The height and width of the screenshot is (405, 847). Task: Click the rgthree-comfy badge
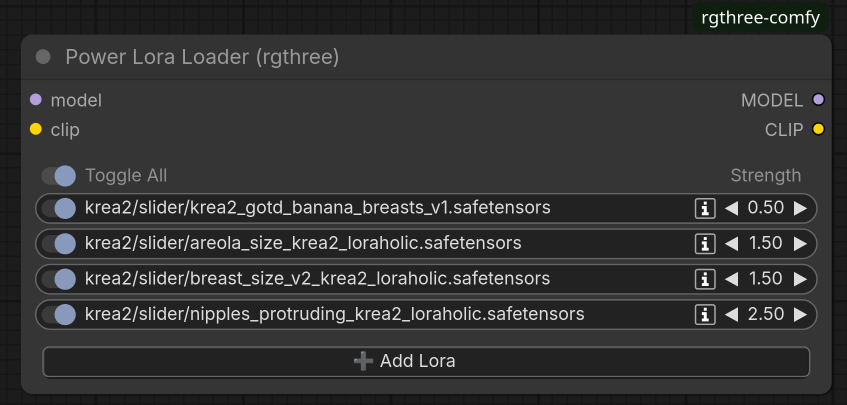coord(761,18)
